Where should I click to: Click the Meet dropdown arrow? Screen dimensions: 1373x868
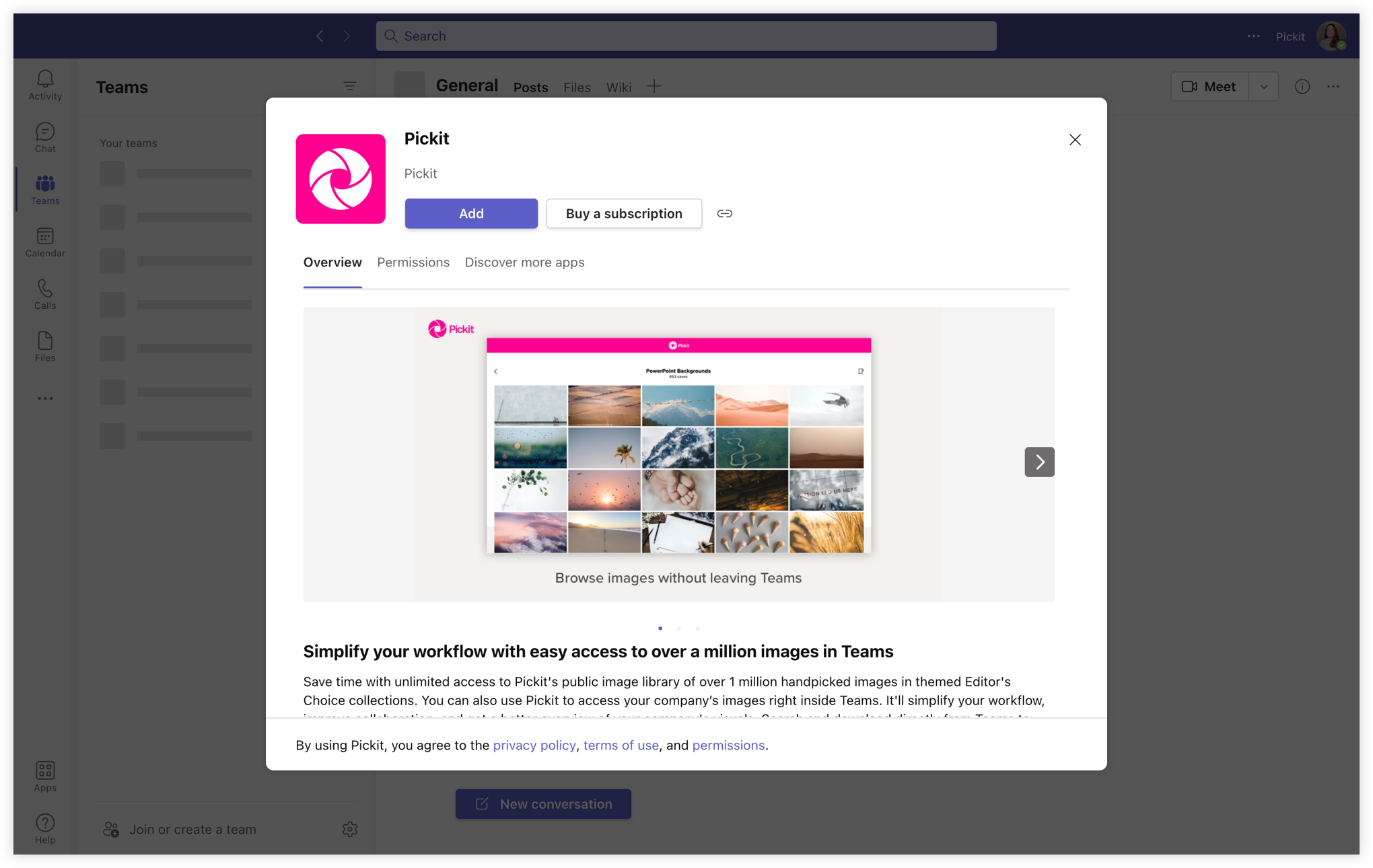coord(1263,87)
